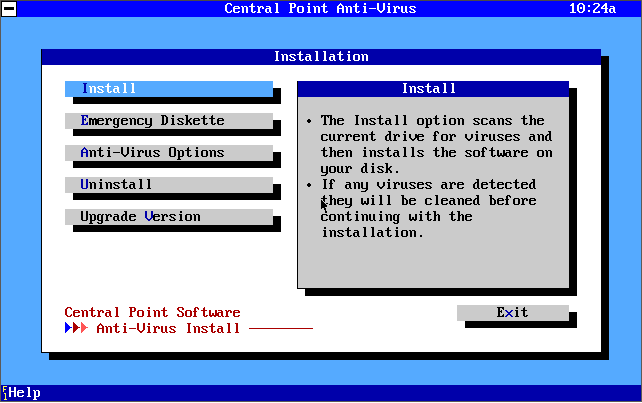Open Anti-Virus Options

point(168,153)
